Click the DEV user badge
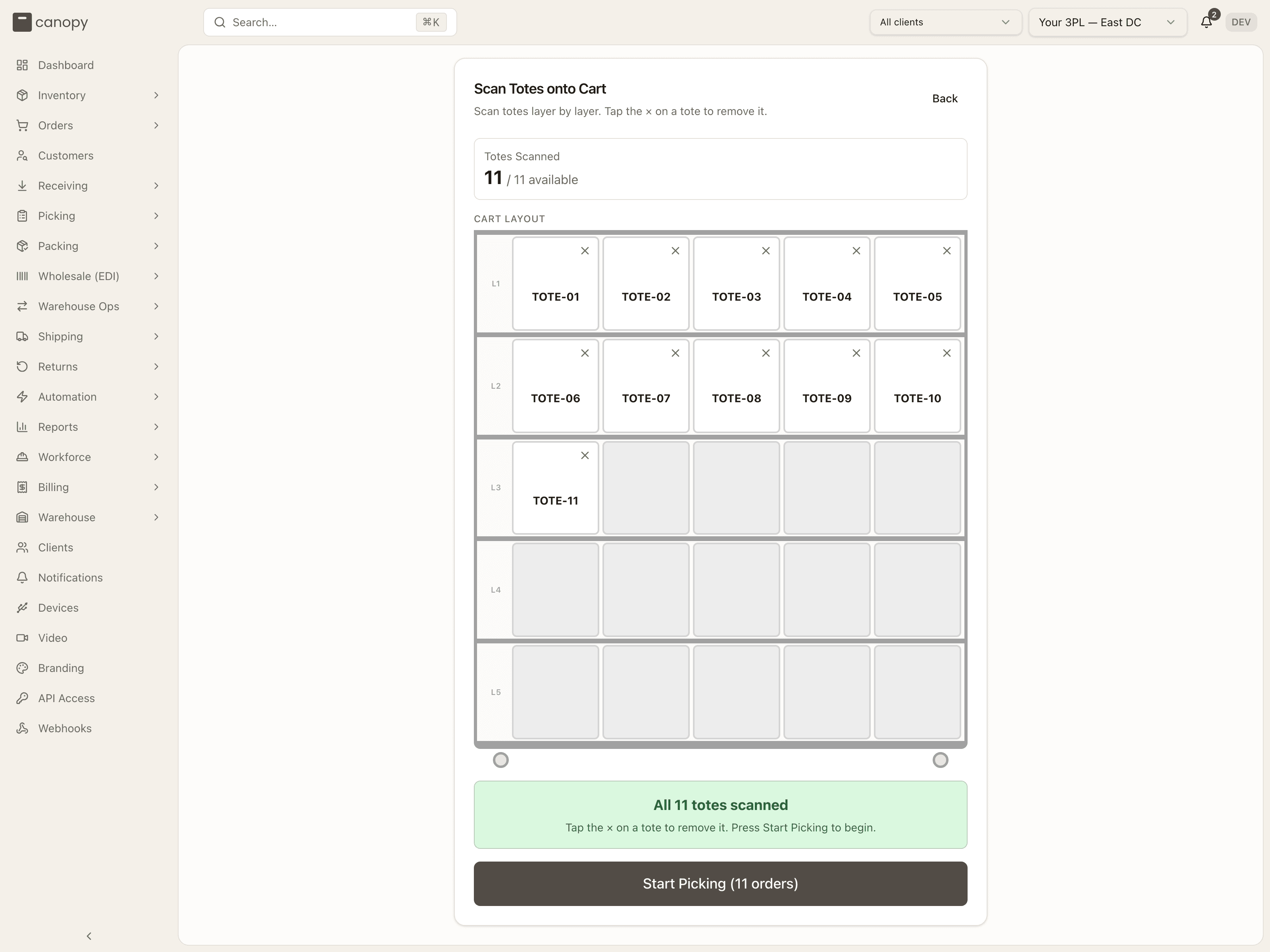Viewport: 1270px width, 952px height. click(1241, 22)
